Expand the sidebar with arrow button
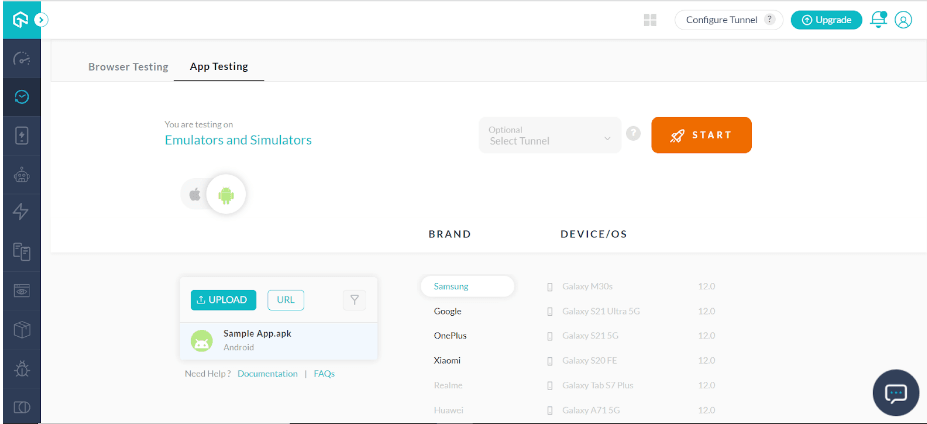 click(x=40, y=19)
